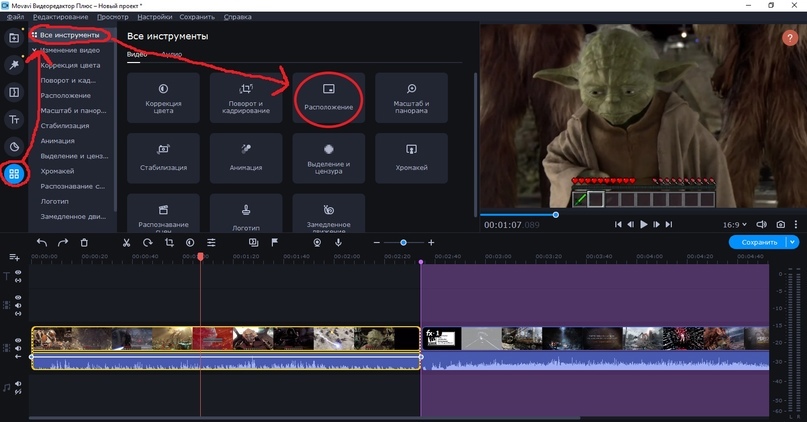The height and width of the screenshot is (422, 807).
Task: Open transition wizard icon in toolbar
Action: click(x=254, y=242)
